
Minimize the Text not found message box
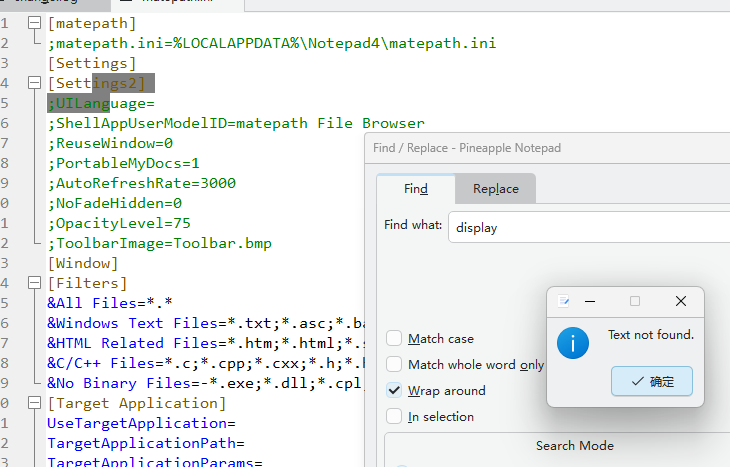tap(590, 301)
